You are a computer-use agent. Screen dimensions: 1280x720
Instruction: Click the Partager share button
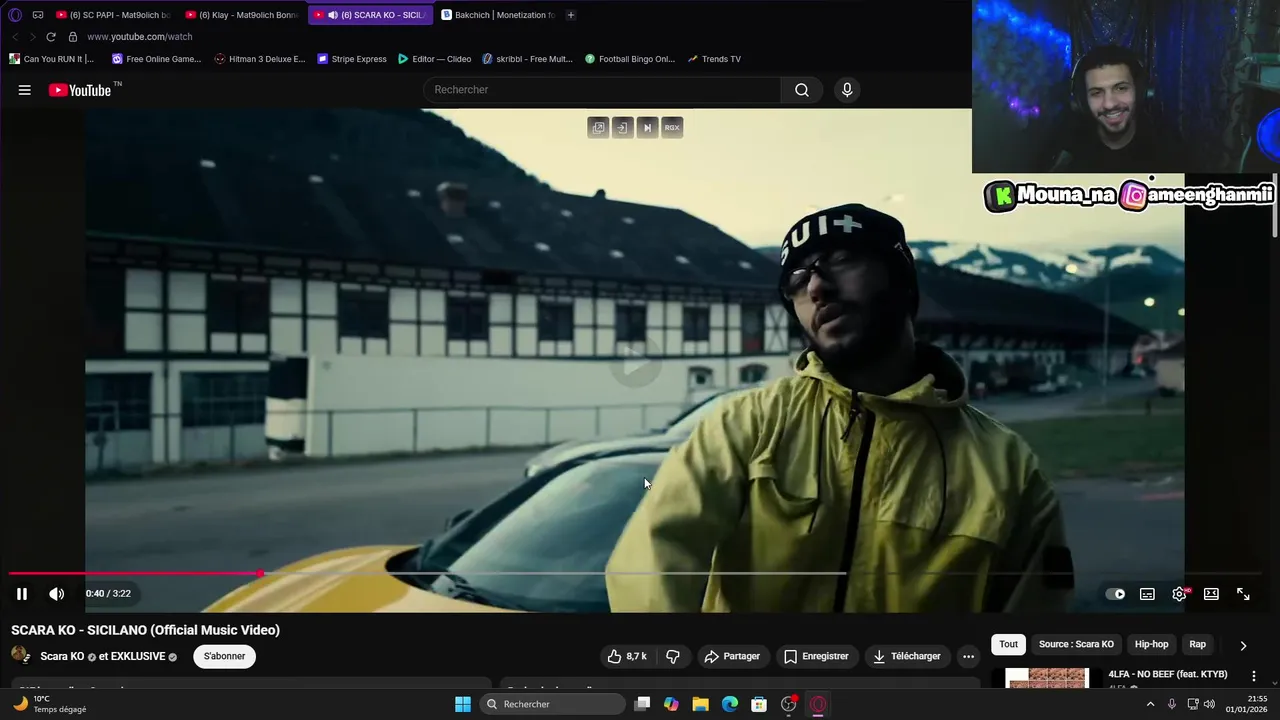click(x=733, y=656)
